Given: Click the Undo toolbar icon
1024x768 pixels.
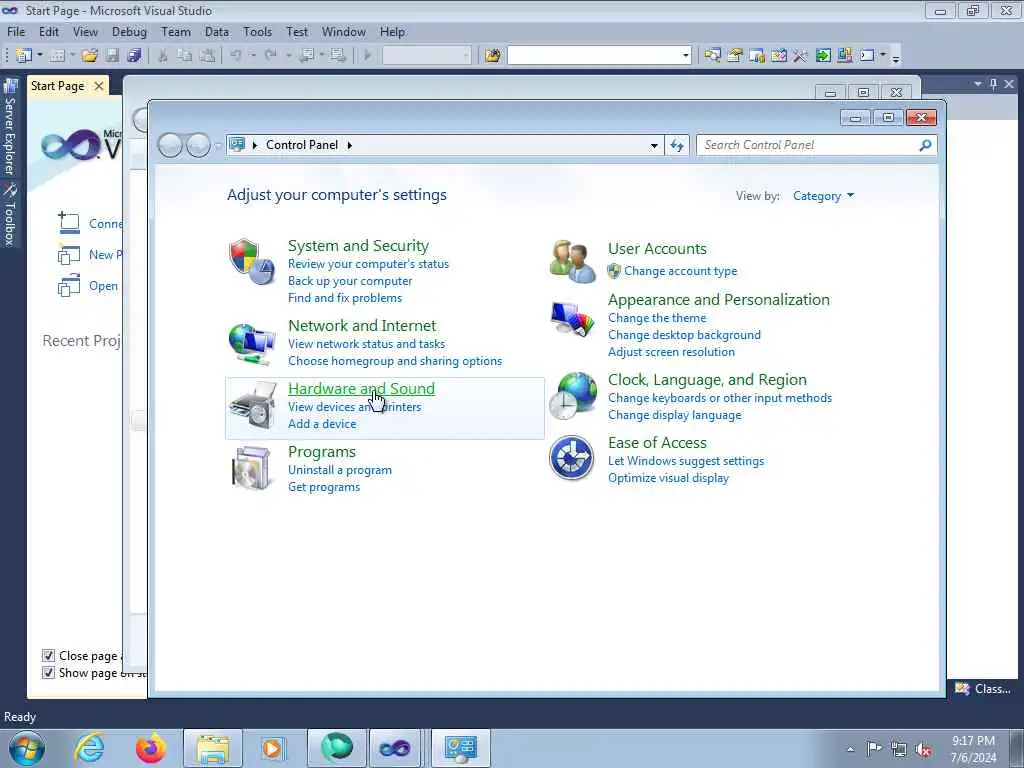Looking at the screenshot, I should tap(236, 56).
